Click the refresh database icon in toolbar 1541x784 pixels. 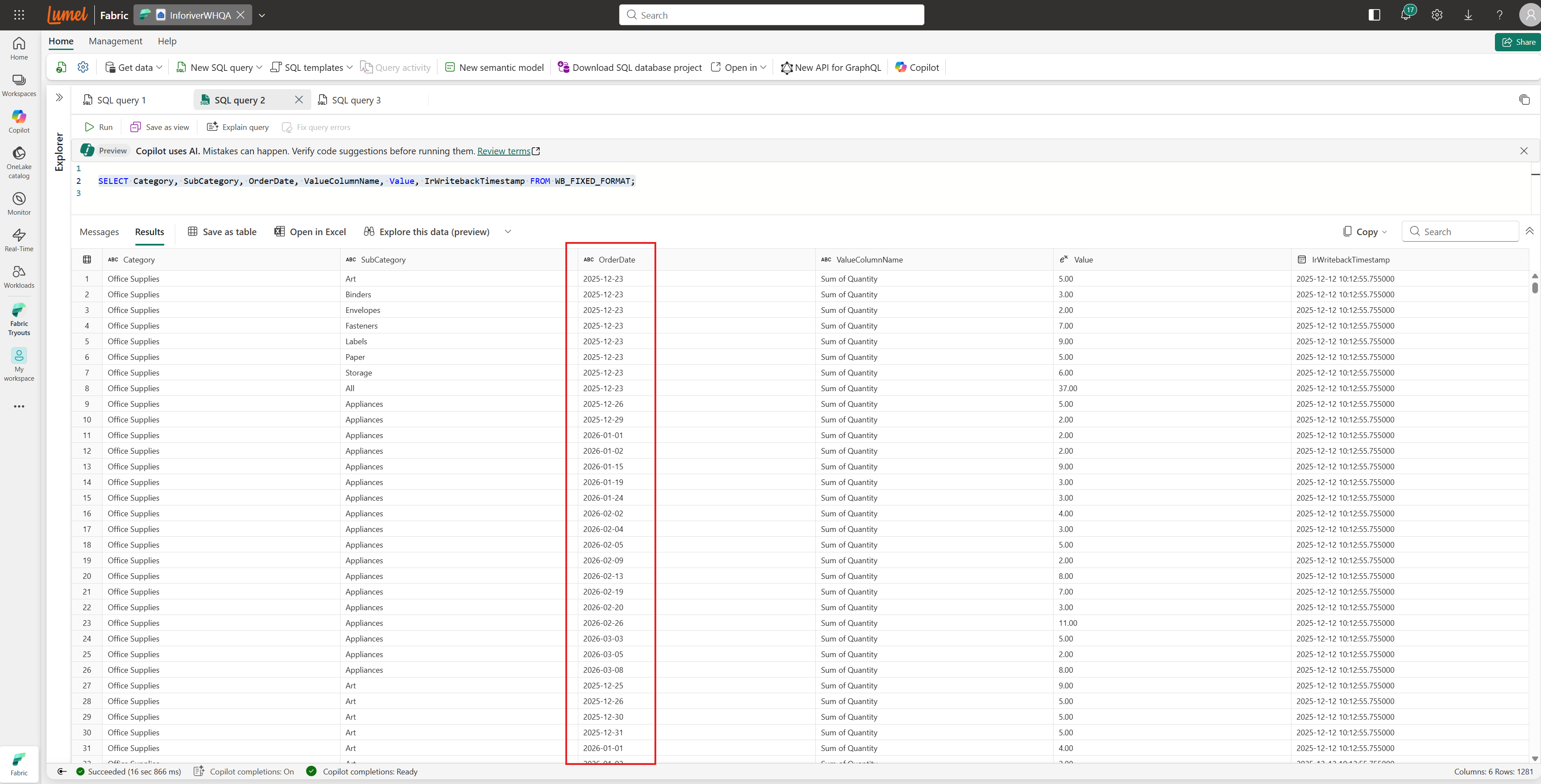pos(61,67)
